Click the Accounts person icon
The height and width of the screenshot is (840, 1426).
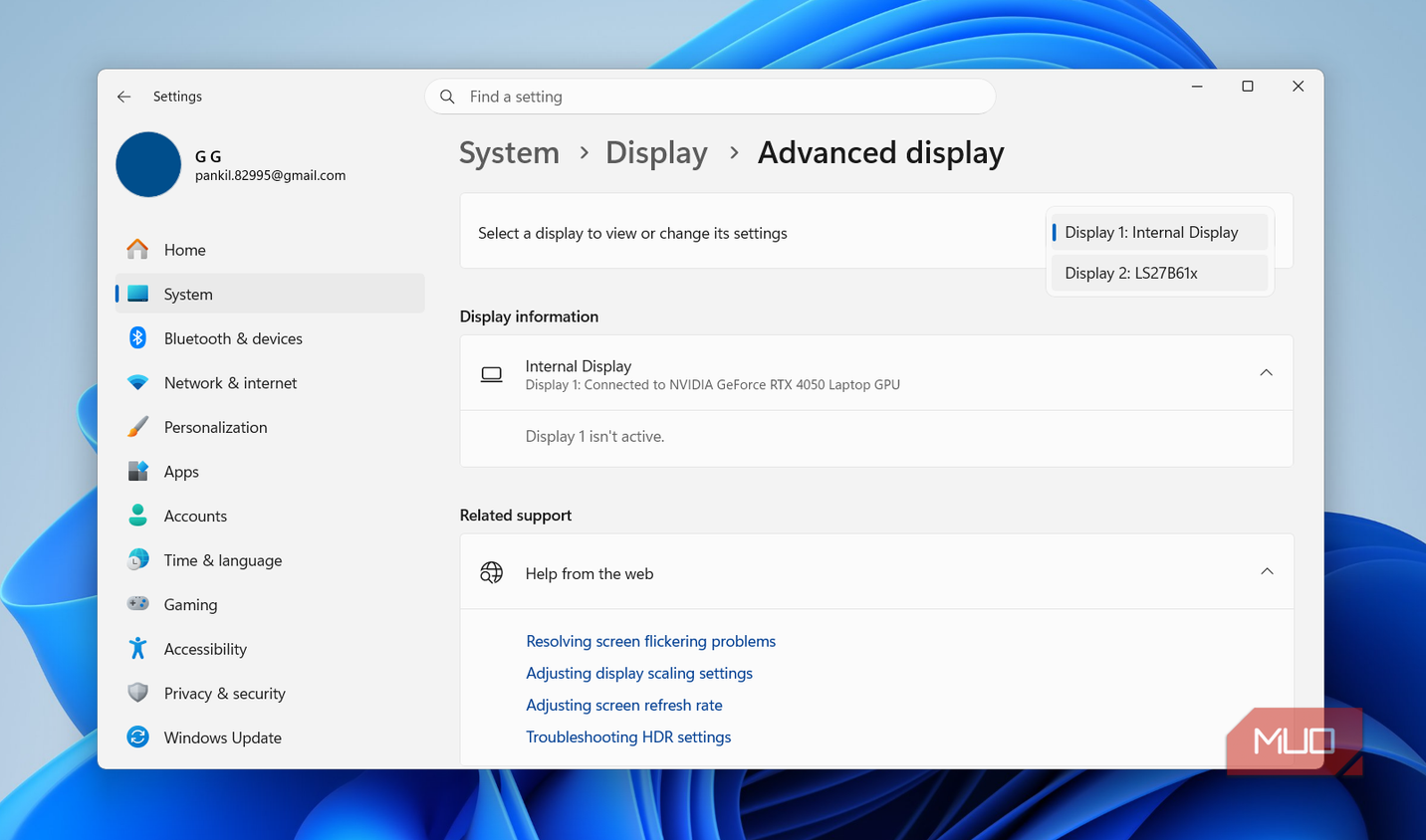point(137,516)
